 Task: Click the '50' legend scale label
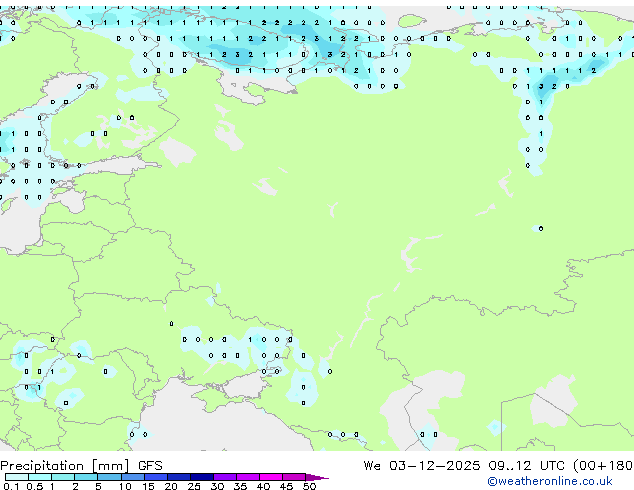[309, 486]
